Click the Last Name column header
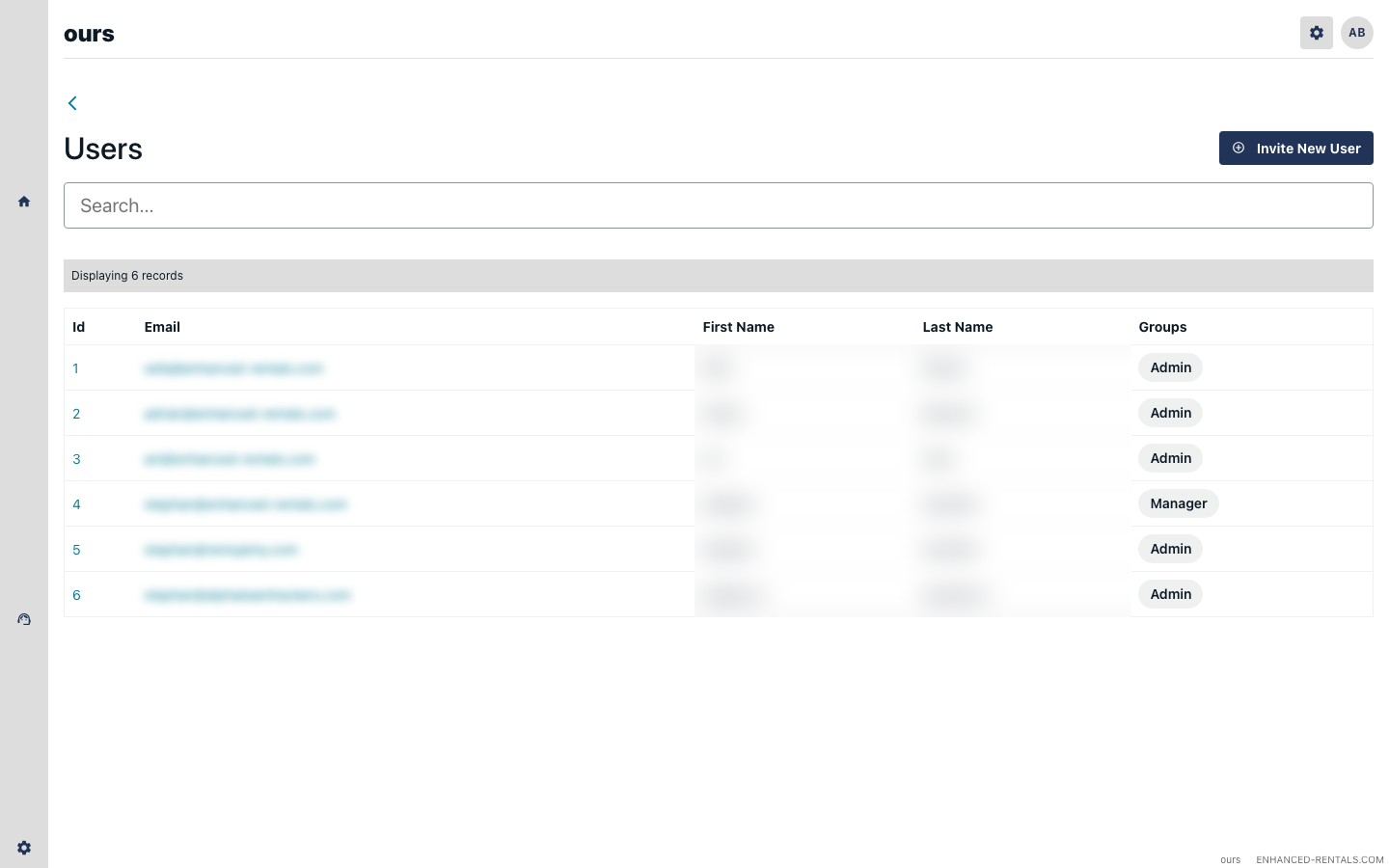The height and width of the screenshot is (868, 1389). click(x=957, y=327)
